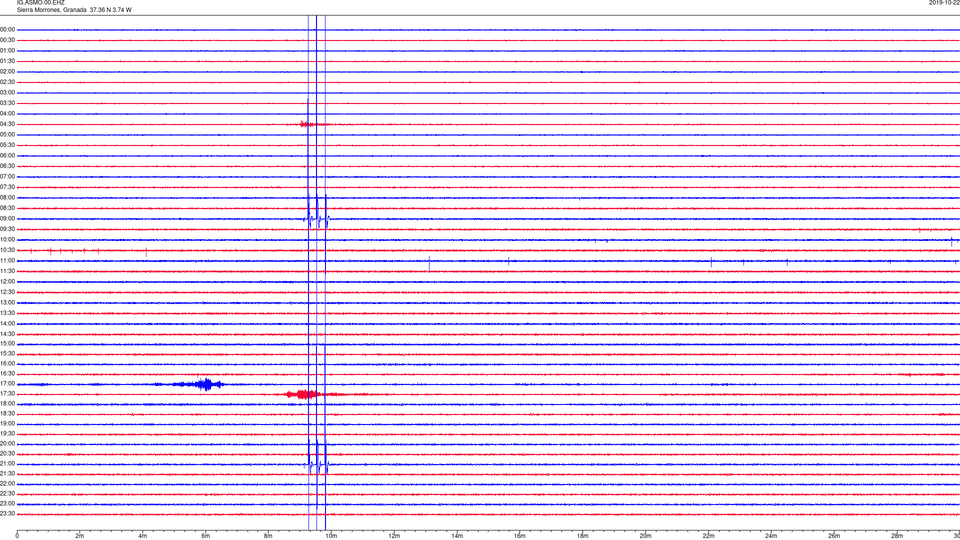Select the 14:30 trace time label
This screenshot has height=540, width=960.
[x=8, y=334]
